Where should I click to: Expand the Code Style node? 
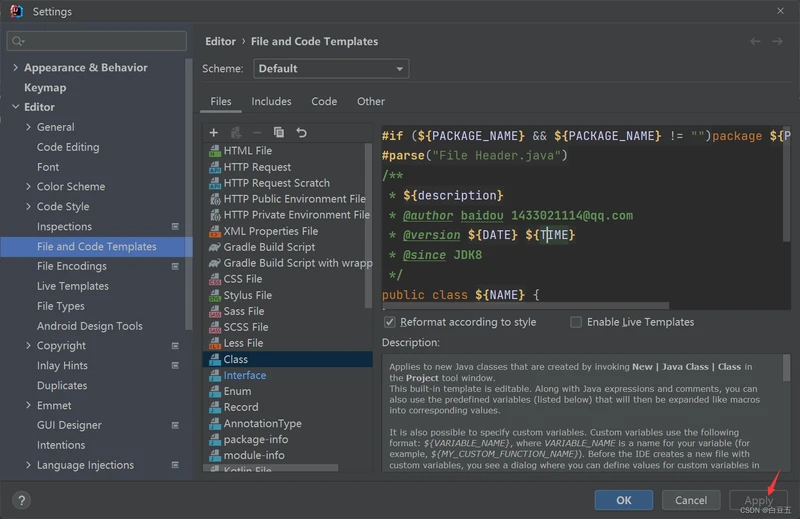pos(29,207)
